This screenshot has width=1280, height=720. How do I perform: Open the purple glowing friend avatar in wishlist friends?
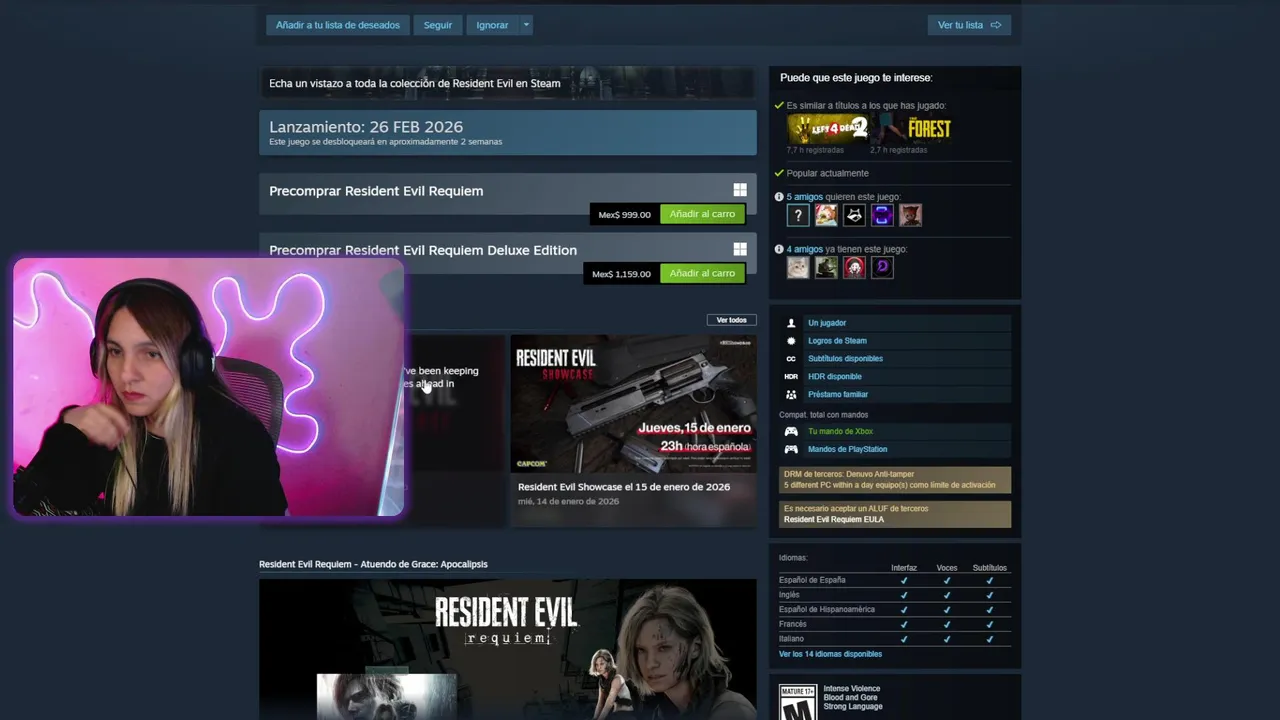click(882, 215)
